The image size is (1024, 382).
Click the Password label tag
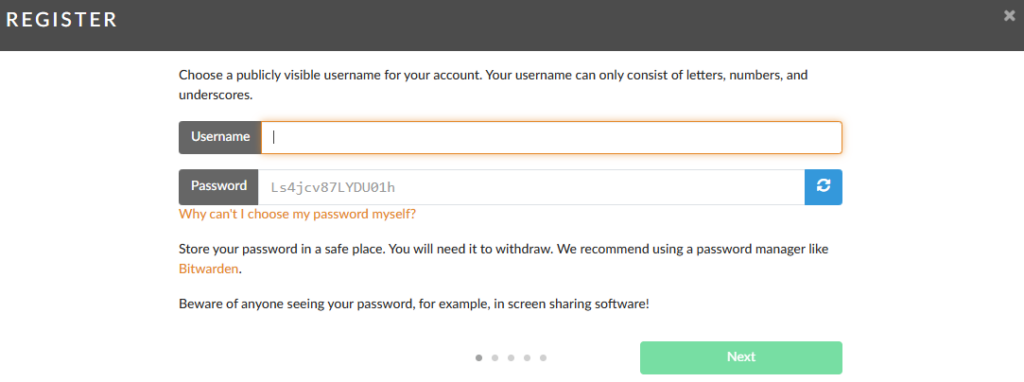[x=219, y=187]
